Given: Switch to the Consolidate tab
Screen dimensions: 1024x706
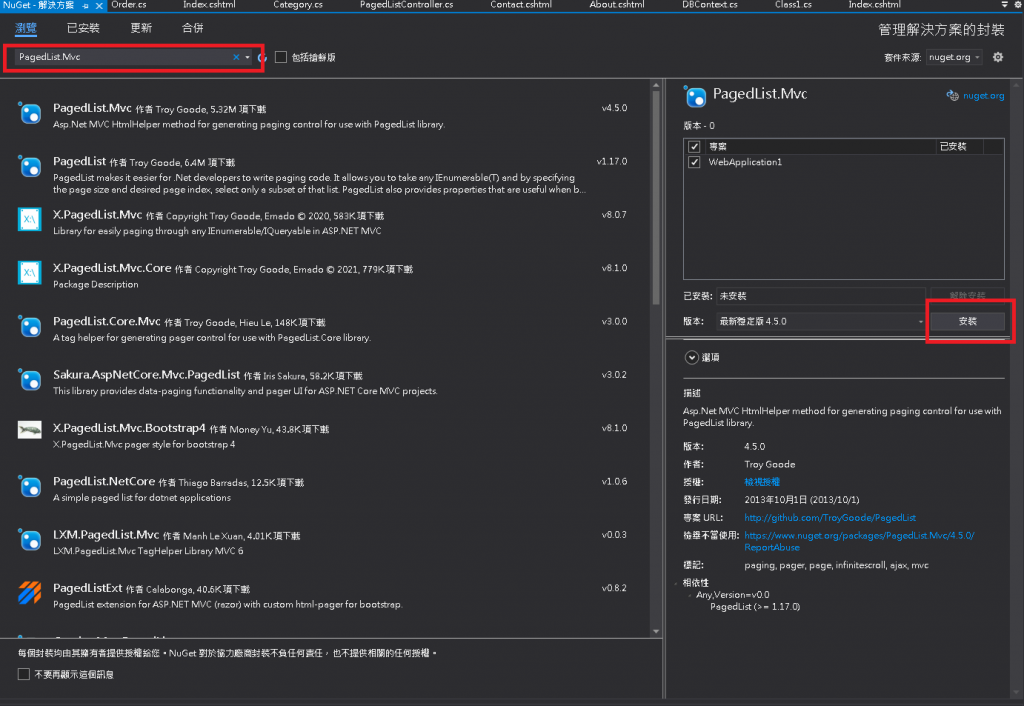Looking at the screenshot, I should point(193,28).
